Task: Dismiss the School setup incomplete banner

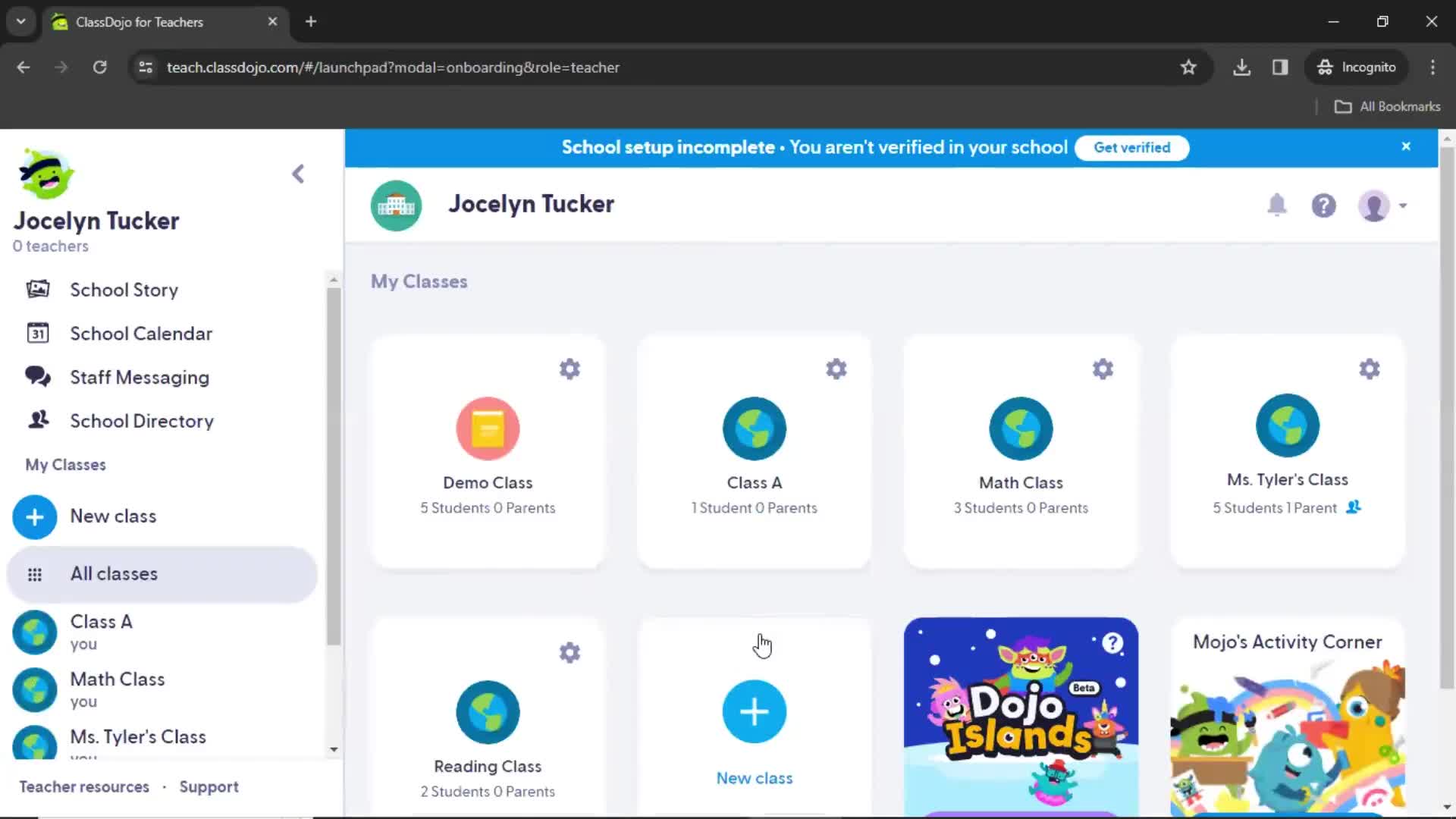Action: click(x=1406, y=146)
